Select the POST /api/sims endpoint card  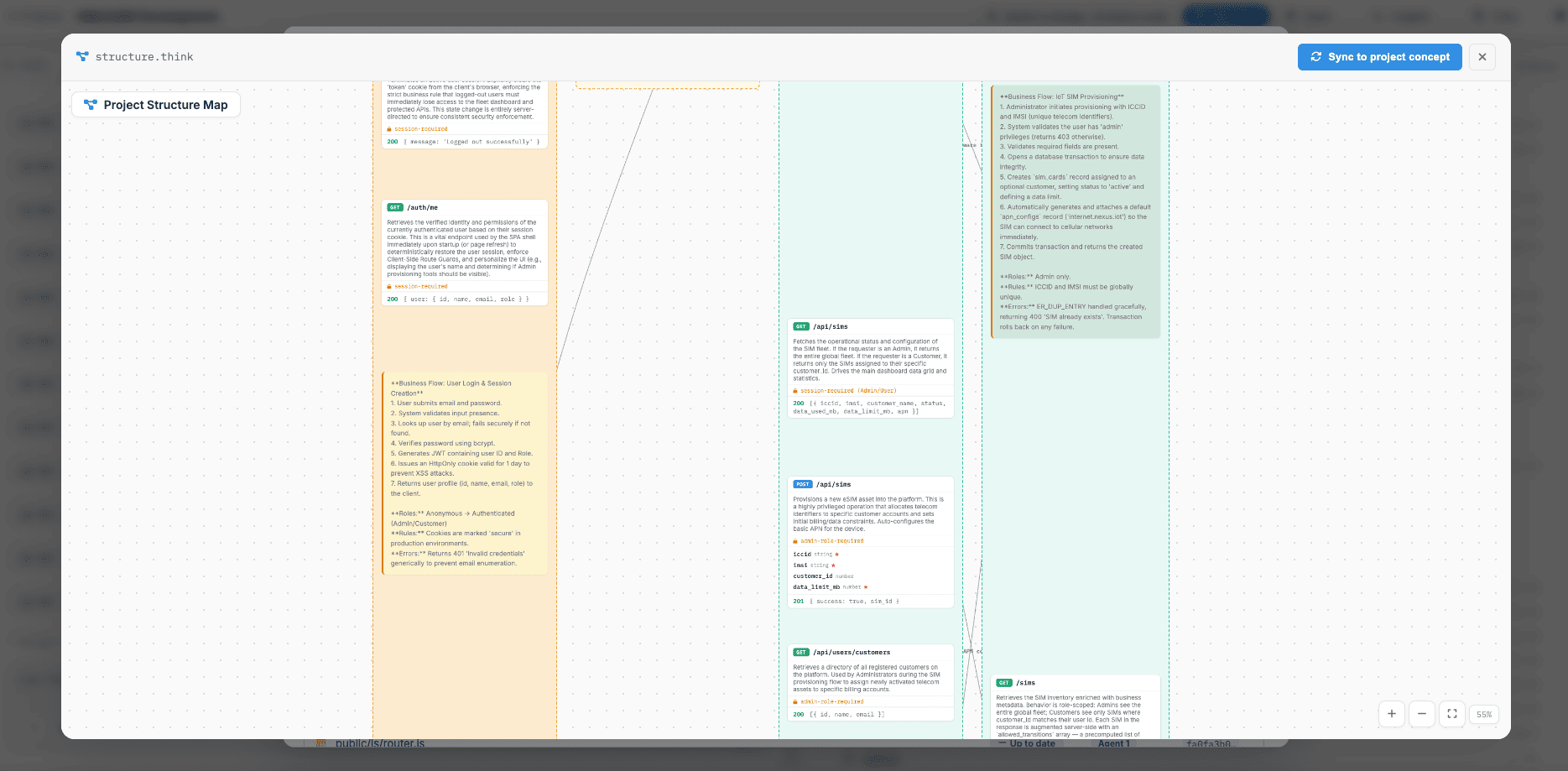point(871,542)
